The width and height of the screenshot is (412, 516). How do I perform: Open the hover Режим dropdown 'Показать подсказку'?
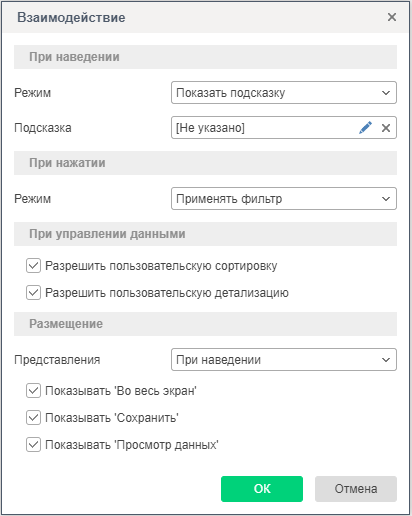284,93
